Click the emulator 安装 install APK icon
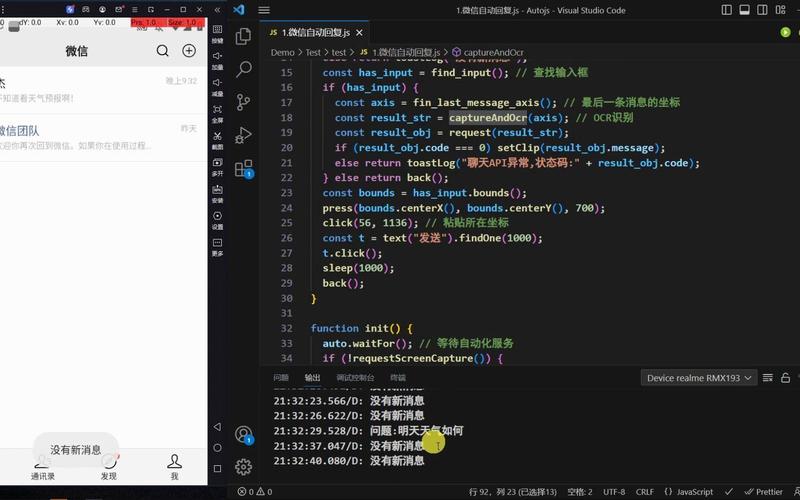This screenshot has width=800, height=500. tap(217, 193)
